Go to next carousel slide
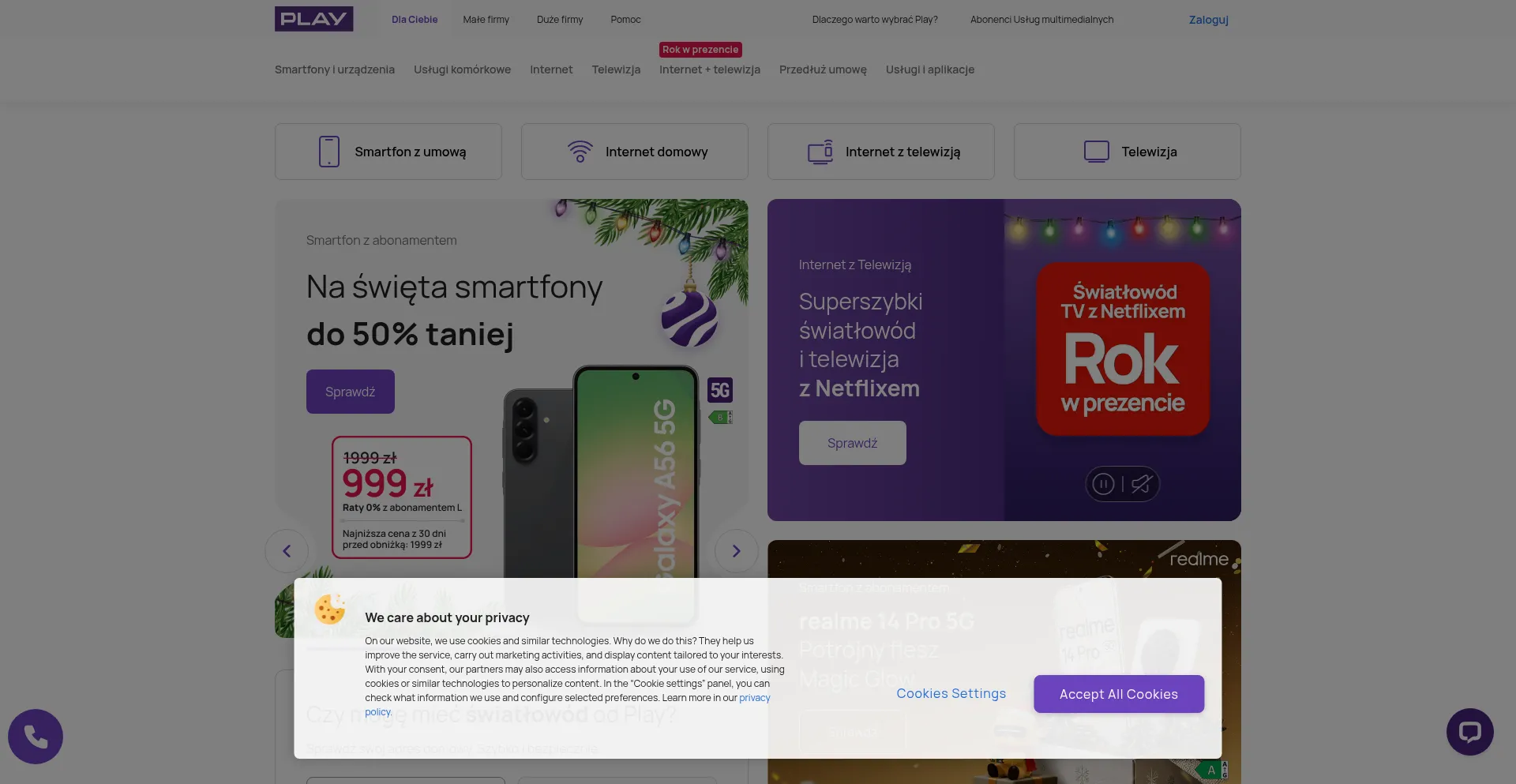Viewport: 1516px width, 784px height. [x=736, y=551]
